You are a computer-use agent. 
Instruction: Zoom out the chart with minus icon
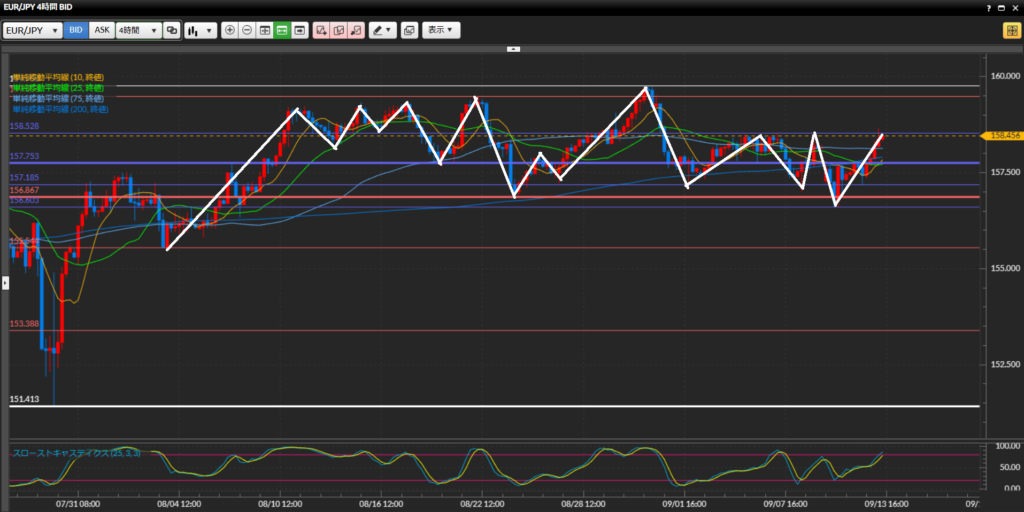click(x=247, y=30)
